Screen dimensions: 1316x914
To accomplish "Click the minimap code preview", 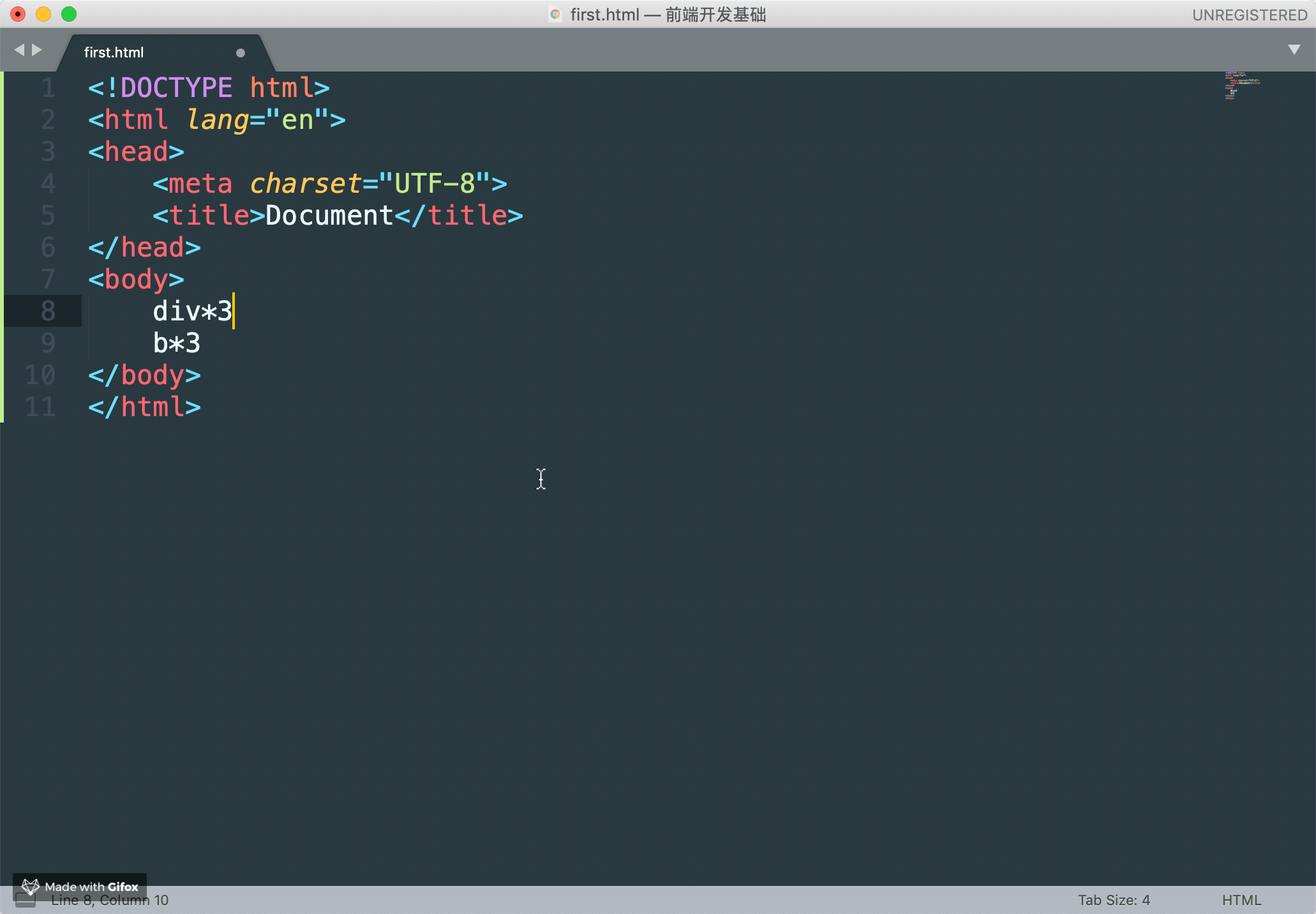I will (x=1241, y=86).
